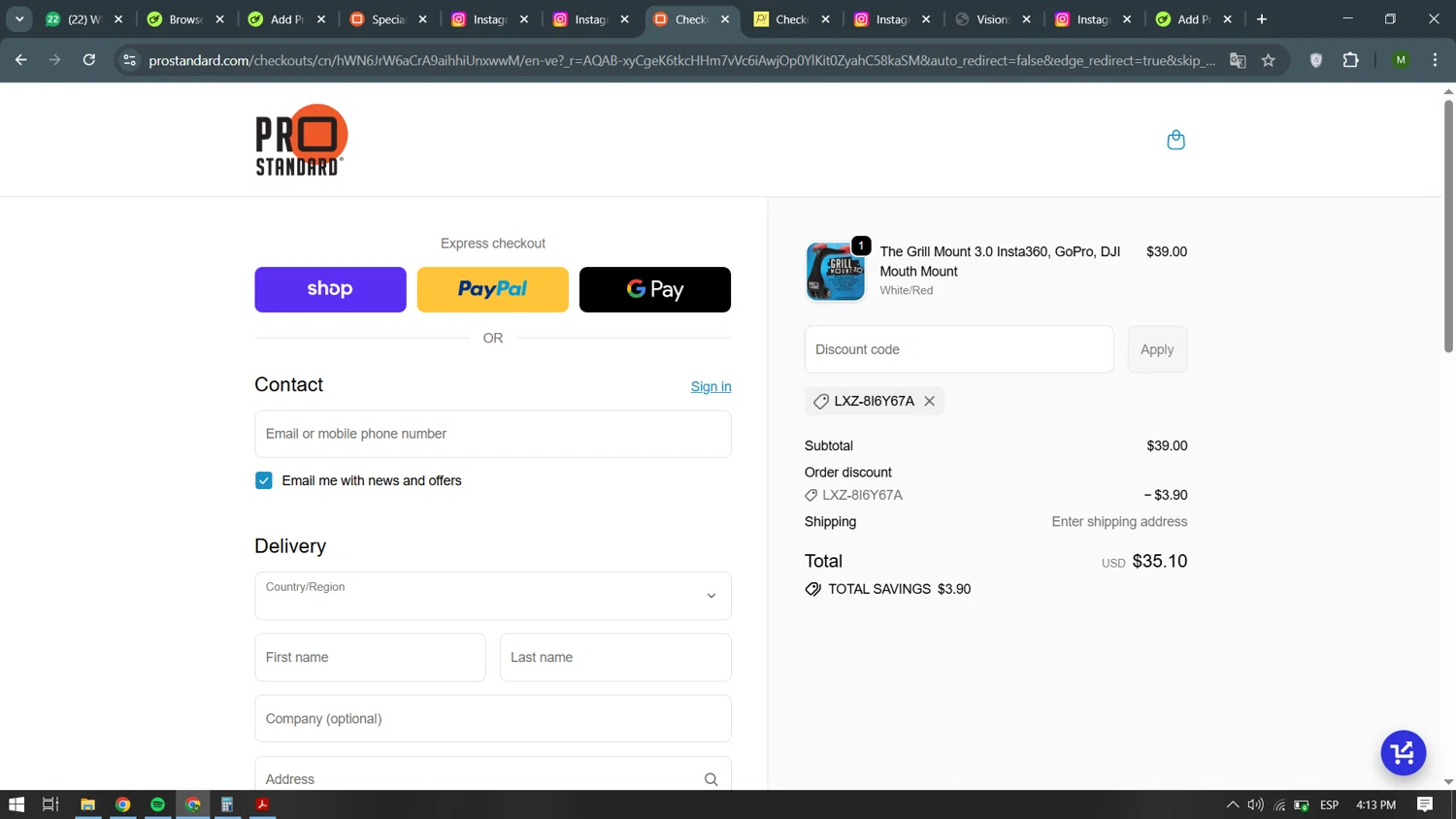Click the address bar URL
1456x819 pixels.
(681, 60)
